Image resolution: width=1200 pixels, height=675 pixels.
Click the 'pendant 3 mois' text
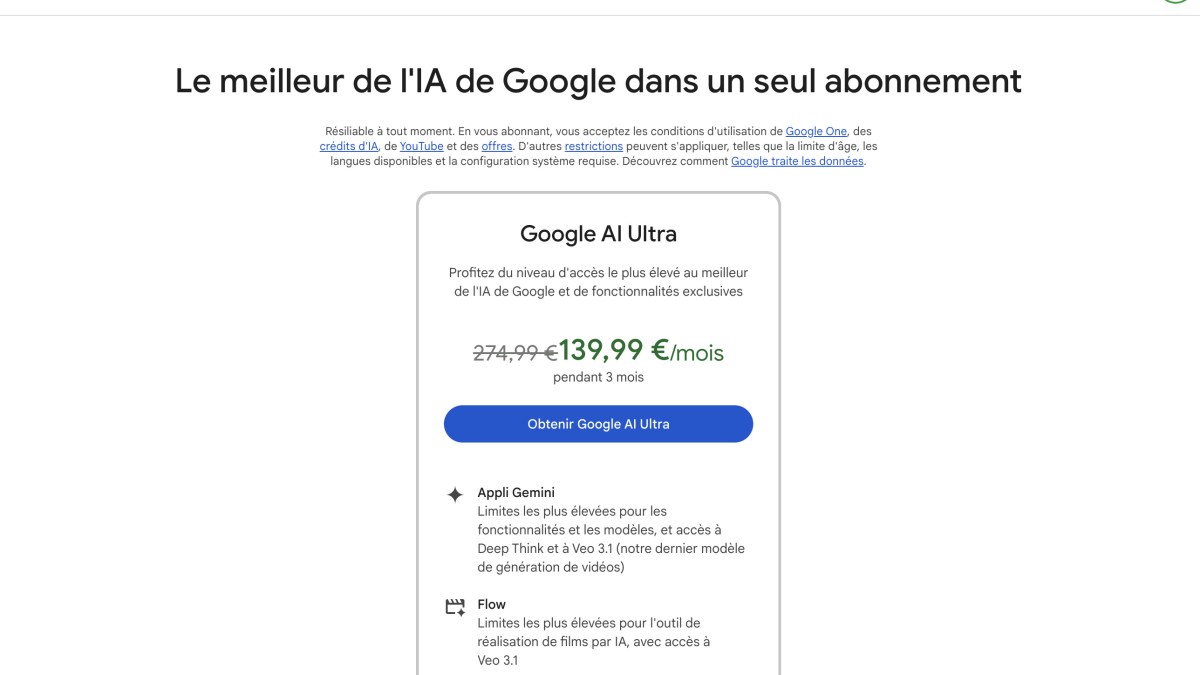598,378
